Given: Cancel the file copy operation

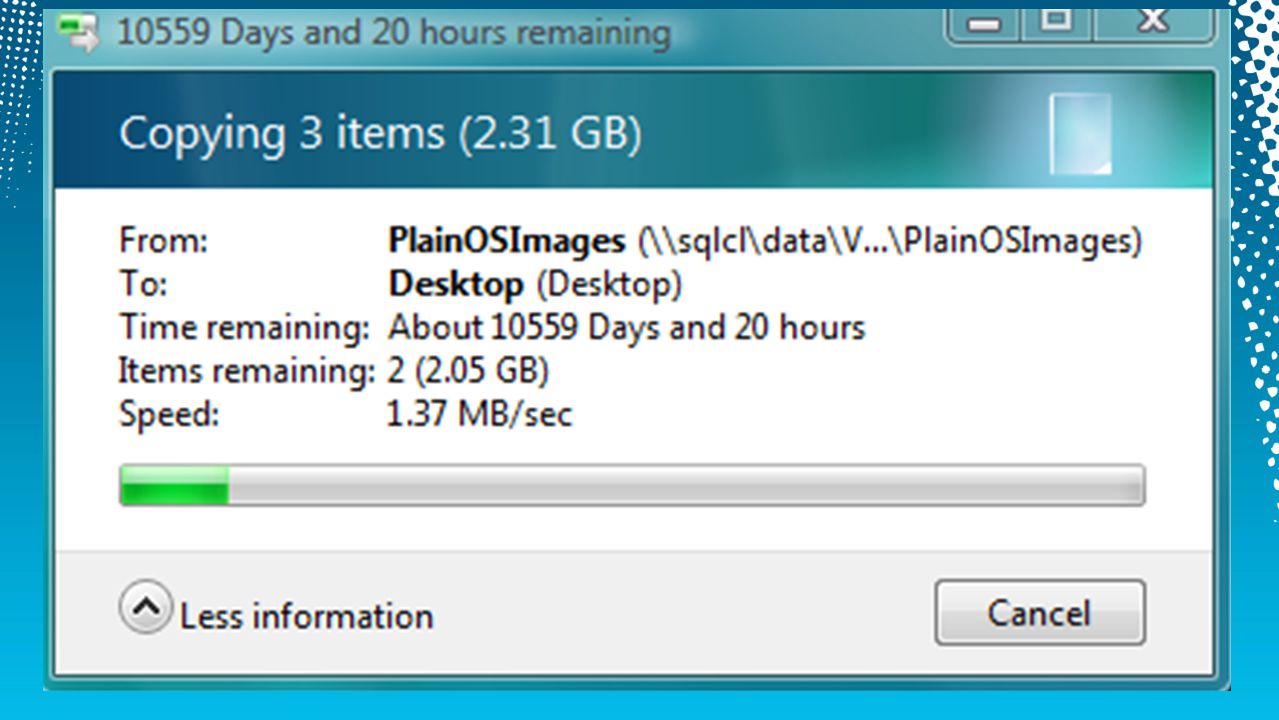Looking at the screenshot, I should tap(1040, 612).
